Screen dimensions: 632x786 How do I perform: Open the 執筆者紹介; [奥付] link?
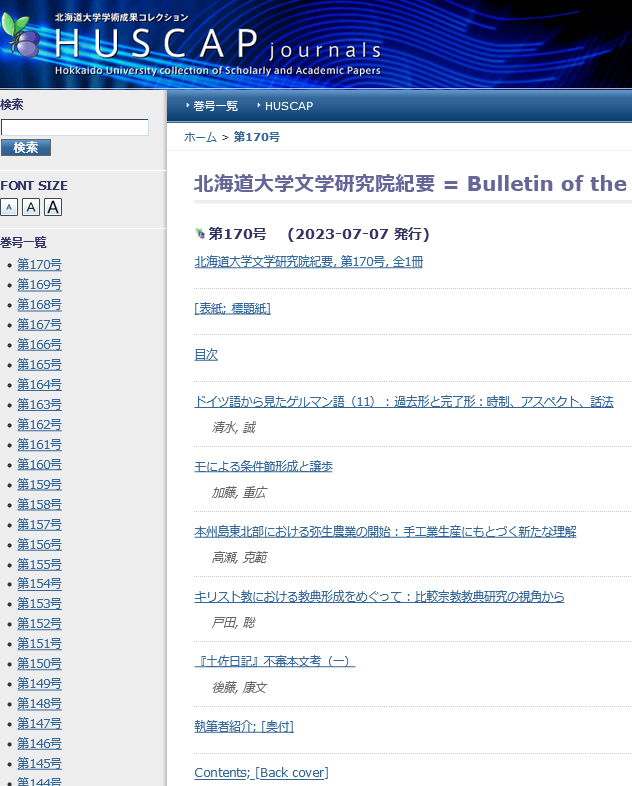tap(244, 726)
